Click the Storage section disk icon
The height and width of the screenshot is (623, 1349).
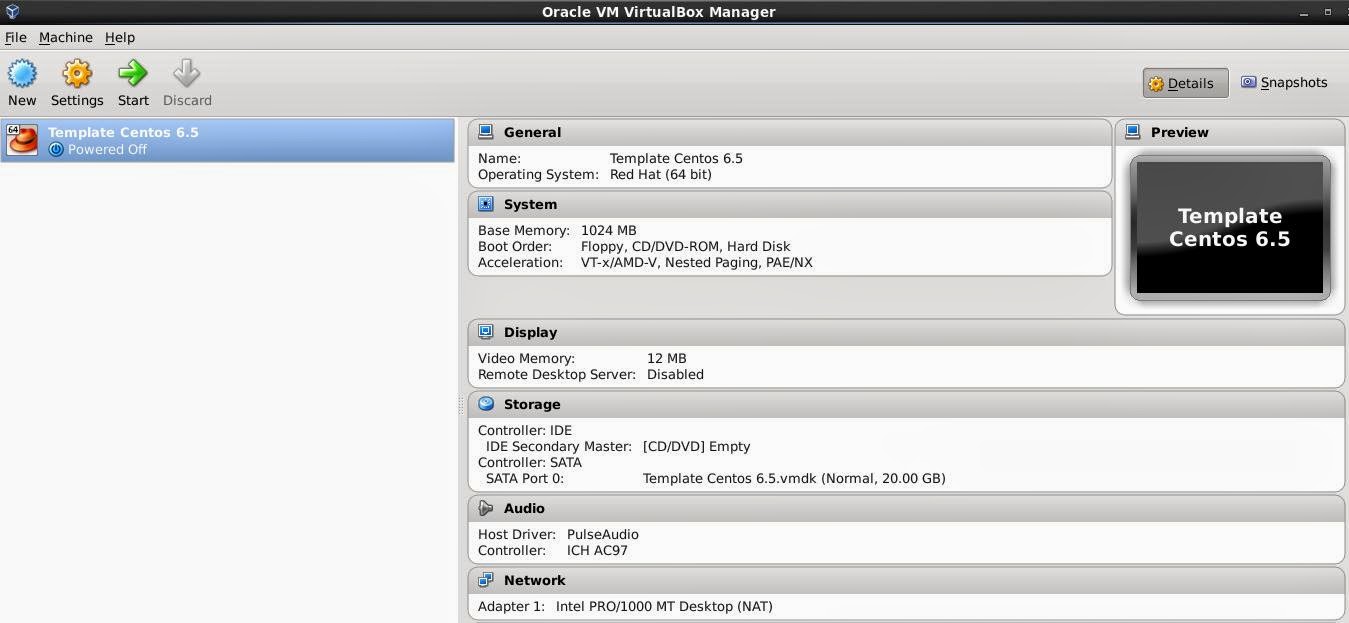pos(486,404)
